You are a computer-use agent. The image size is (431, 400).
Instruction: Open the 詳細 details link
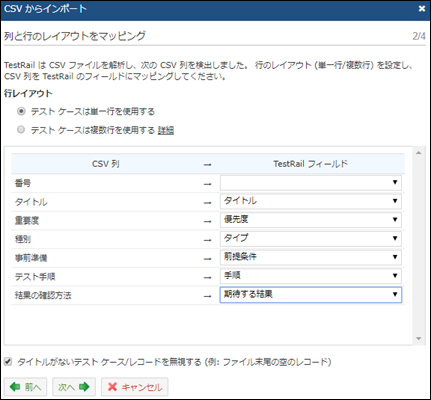coord(166,130)
